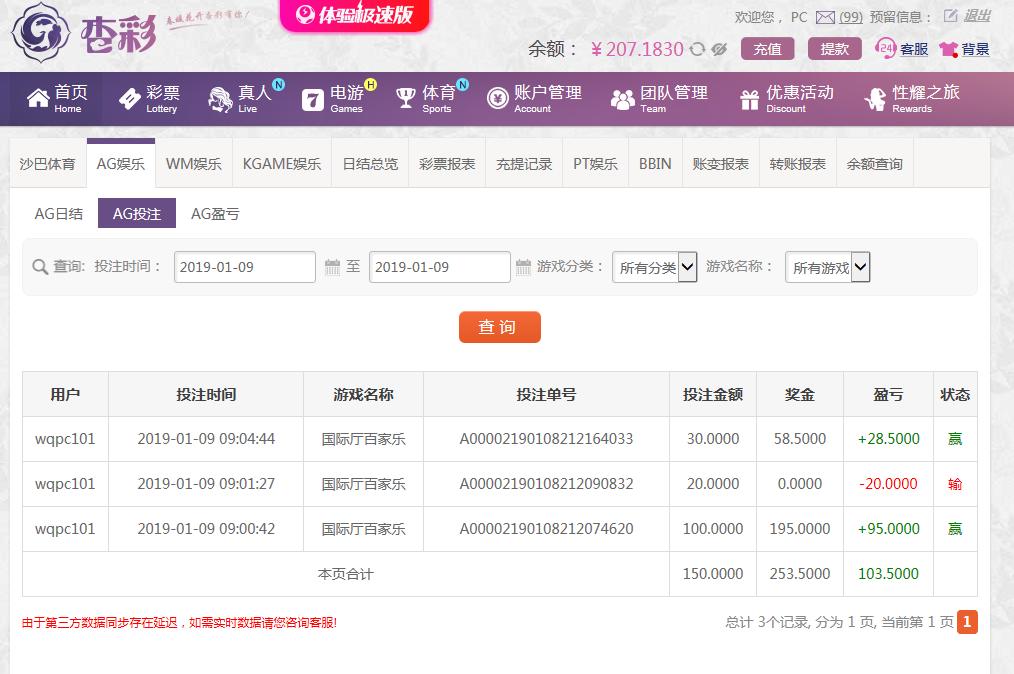Select AG日结 sub-tab

tap(59, 213)
